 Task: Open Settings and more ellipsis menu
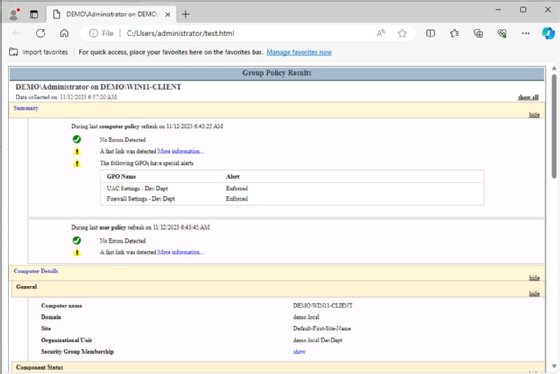(x=526, y=33)
